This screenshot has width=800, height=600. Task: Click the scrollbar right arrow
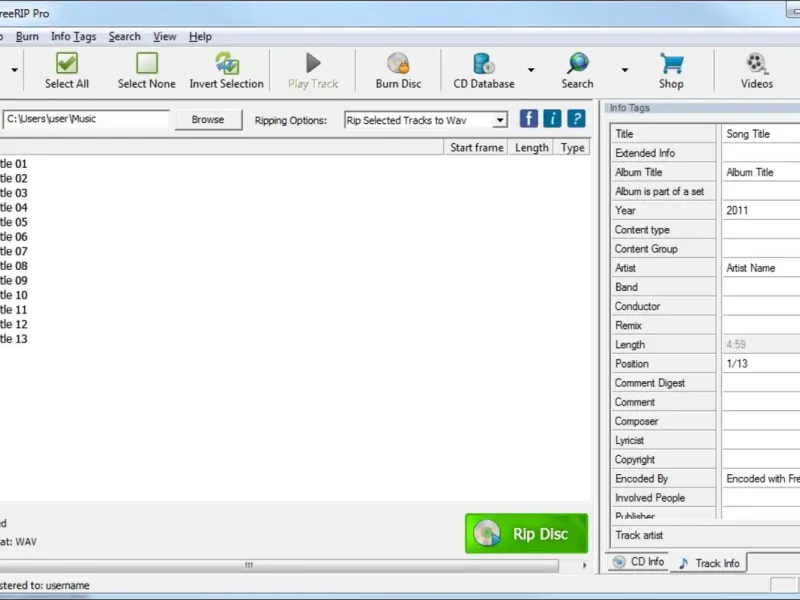pyautogui.click(x=585, y=565)
